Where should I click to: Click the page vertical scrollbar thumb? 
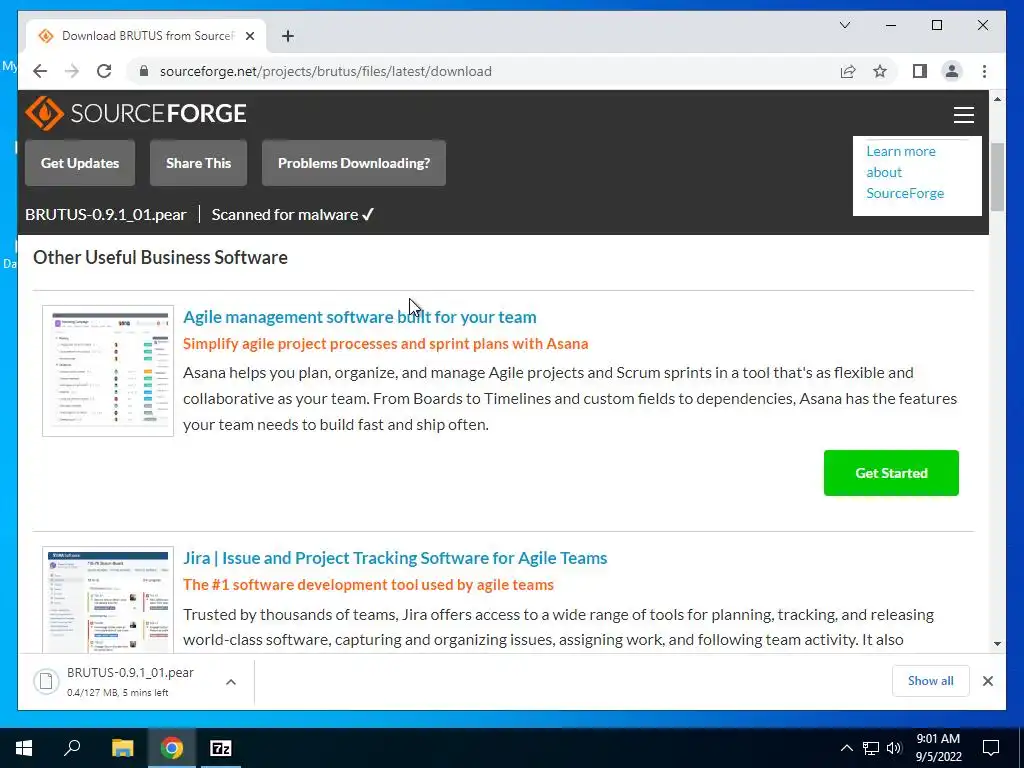(997, 176)
